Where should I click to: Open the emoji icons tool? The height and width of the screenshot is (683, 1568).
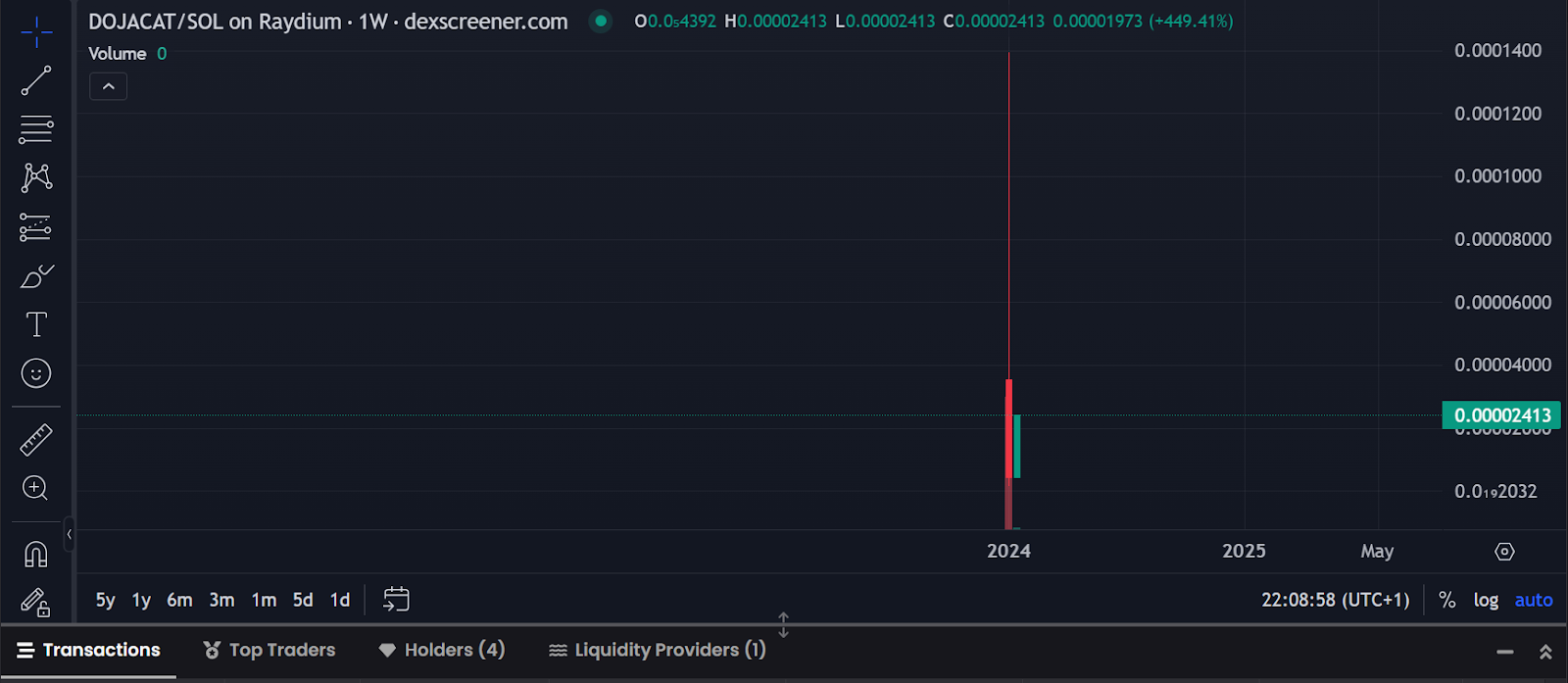(x=36, y=373)
